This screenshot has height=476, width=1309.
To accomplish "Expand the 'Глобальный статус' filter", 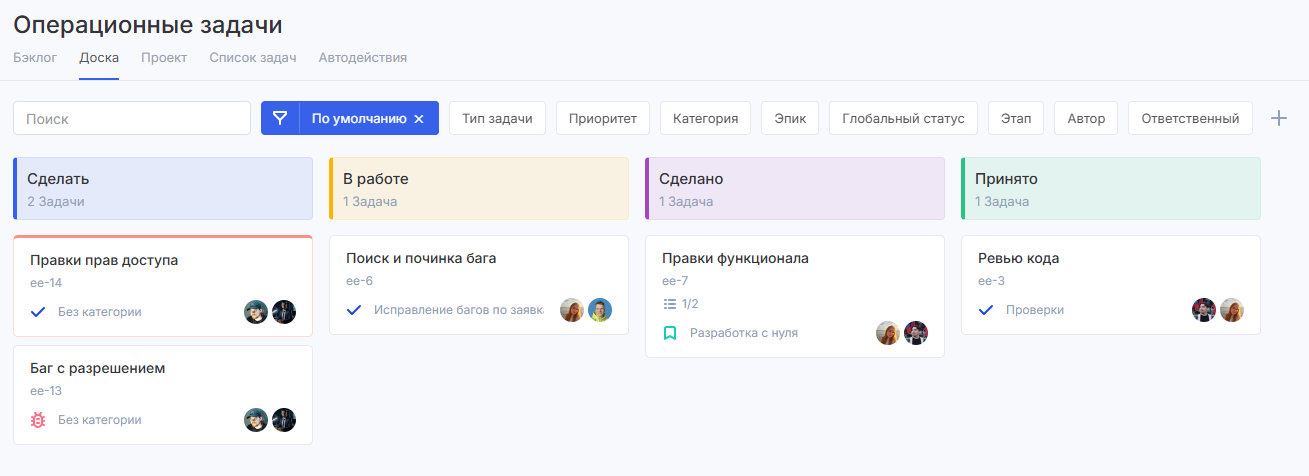I will (903, 118).
